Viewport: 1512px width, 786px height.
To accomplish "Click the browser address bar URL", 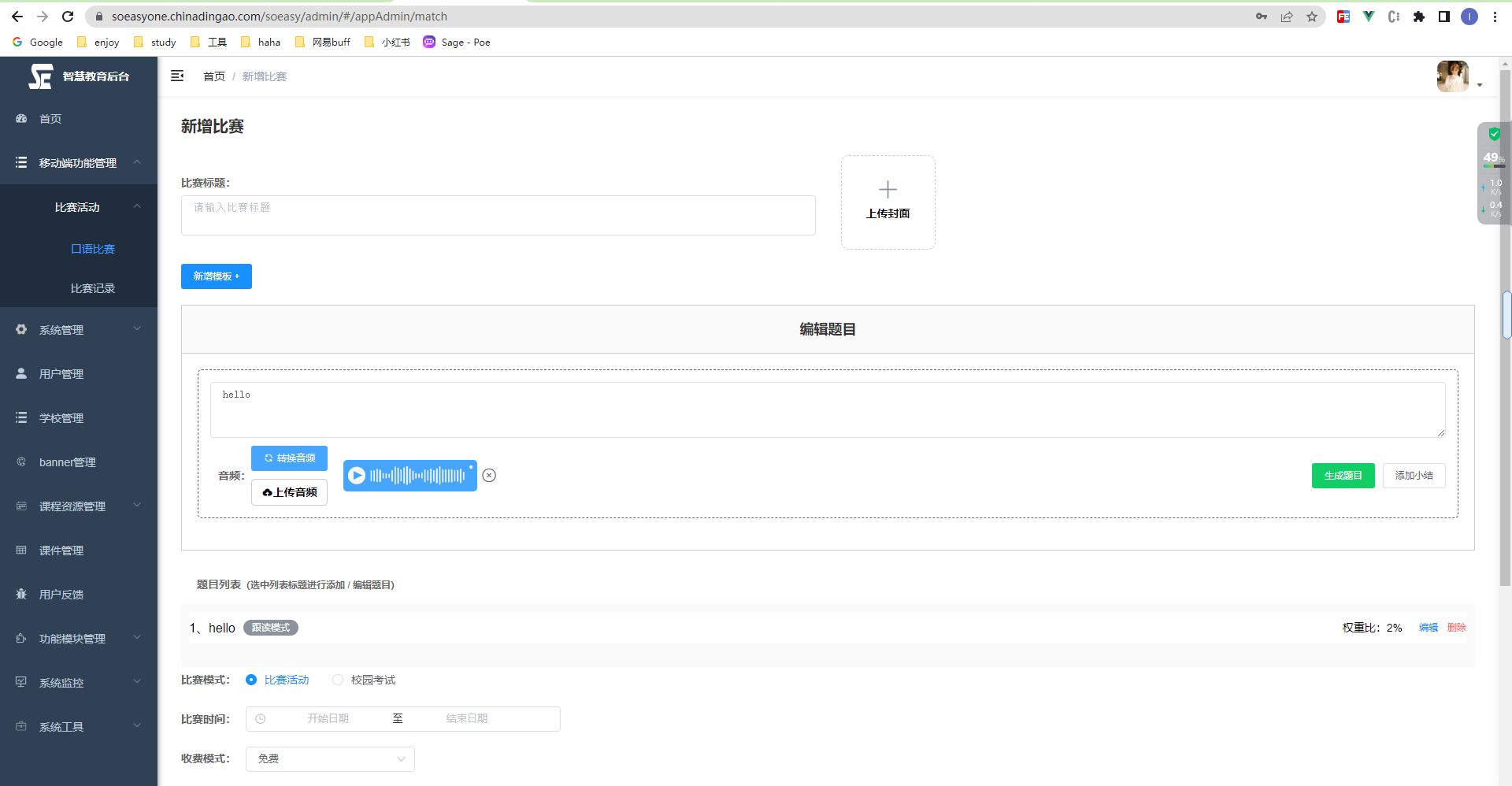I will click(x=280, y=17).
